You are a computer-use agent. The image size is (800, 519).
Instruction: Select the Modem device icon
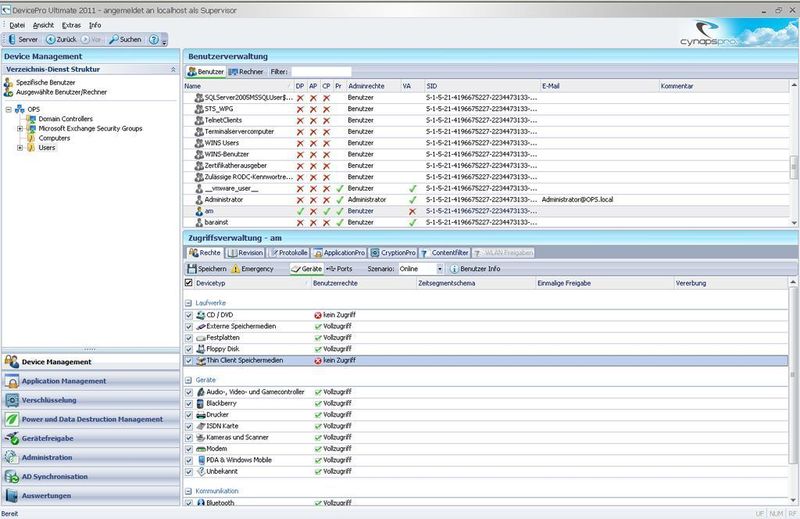[201, 449]
